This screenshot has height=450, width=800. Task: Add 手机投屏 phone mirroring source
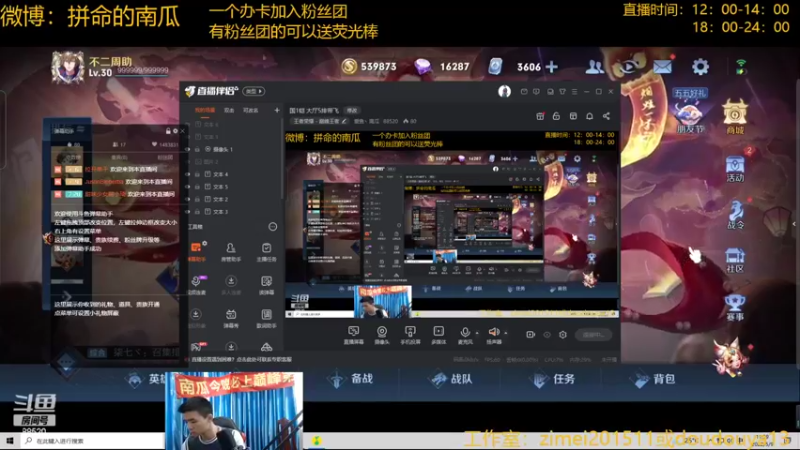coord(410,335)
